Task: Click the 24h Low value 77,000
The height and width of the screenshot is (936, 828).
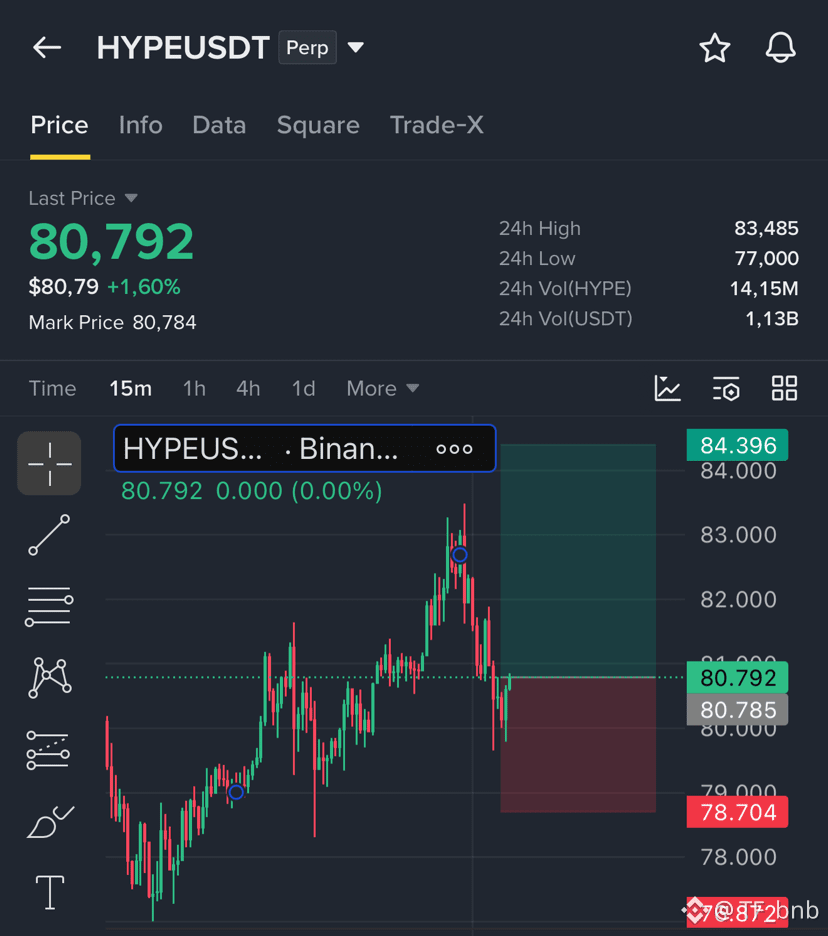Action: pos(766,258)
